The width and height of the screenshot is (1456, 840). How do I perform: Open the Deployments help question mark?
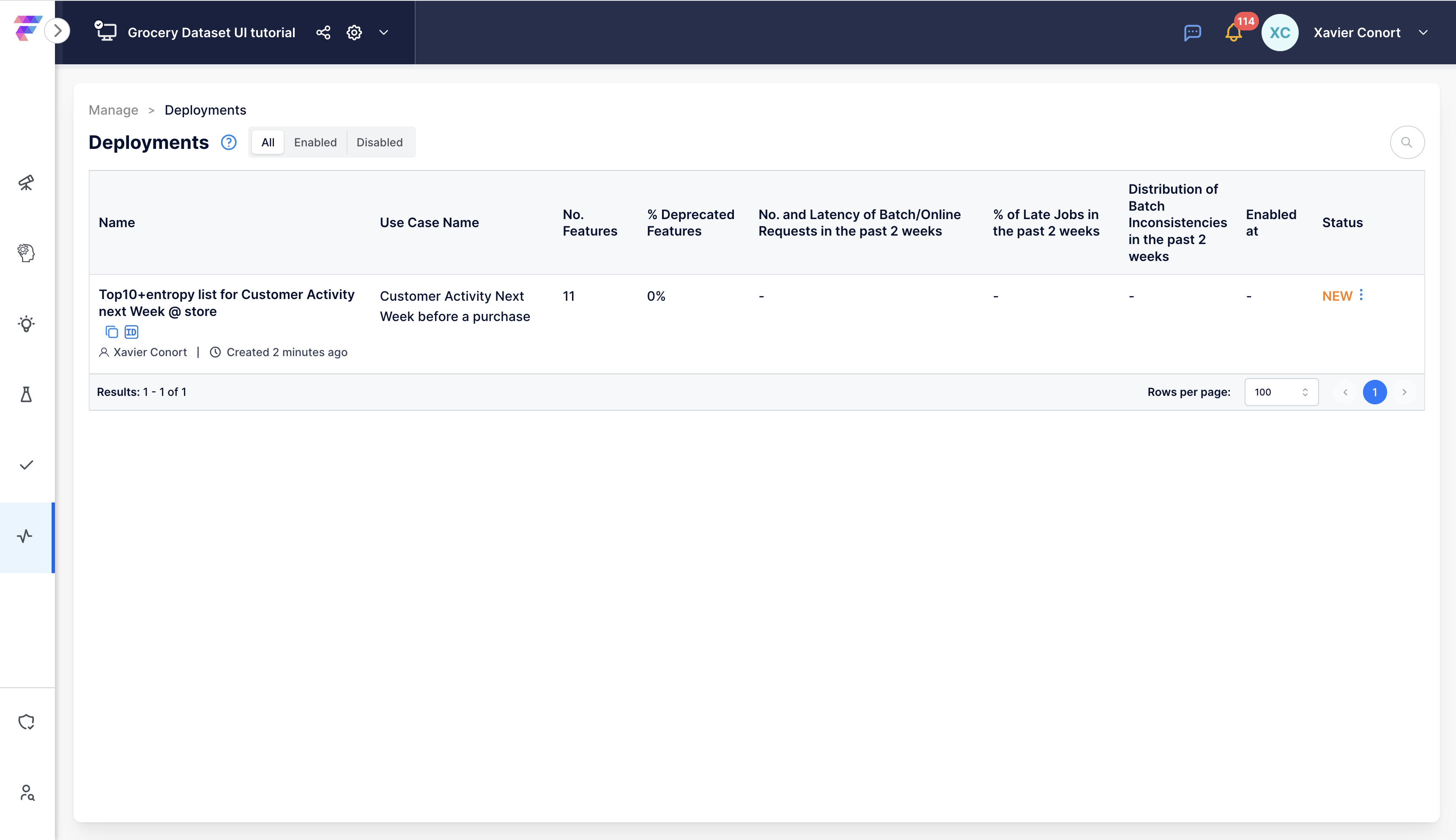[229, 142]
